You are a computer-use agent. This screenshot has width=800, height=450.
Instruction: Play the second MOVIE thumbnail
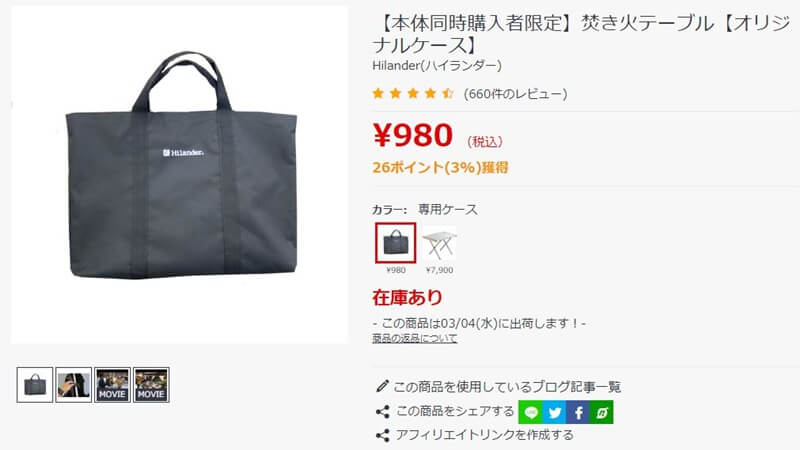pyautogui.click(x=151, y=385)
